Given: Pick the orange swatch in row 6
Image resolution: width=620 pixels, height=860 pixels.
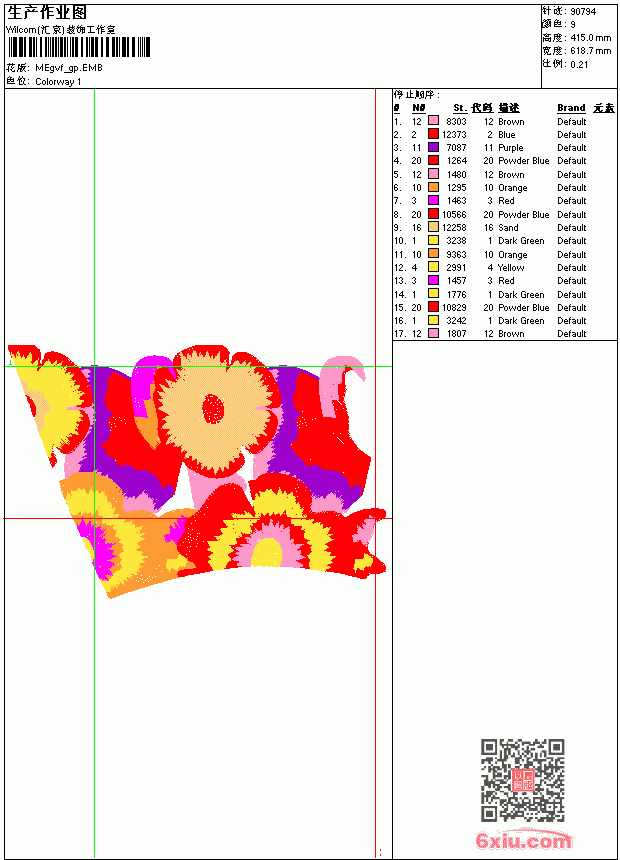Looking at the screenshot, I should 433,187.
